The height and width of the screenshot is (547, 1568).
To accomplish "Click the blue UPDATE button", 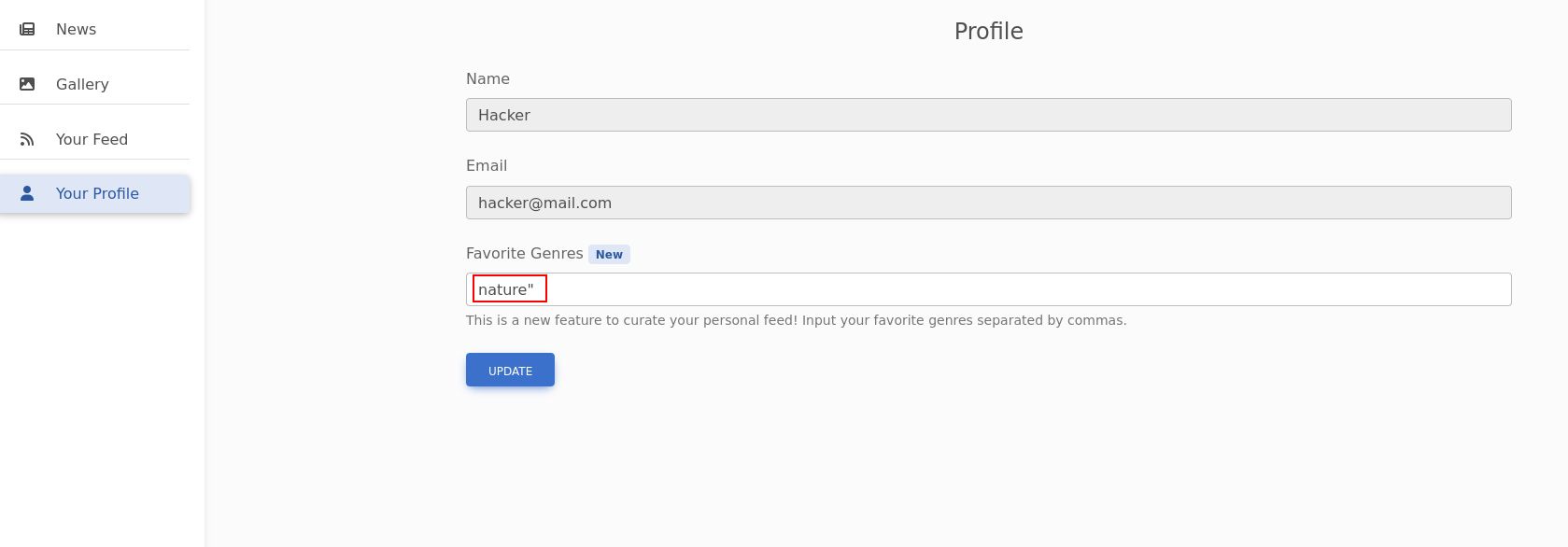I will [x=510, y=370].
